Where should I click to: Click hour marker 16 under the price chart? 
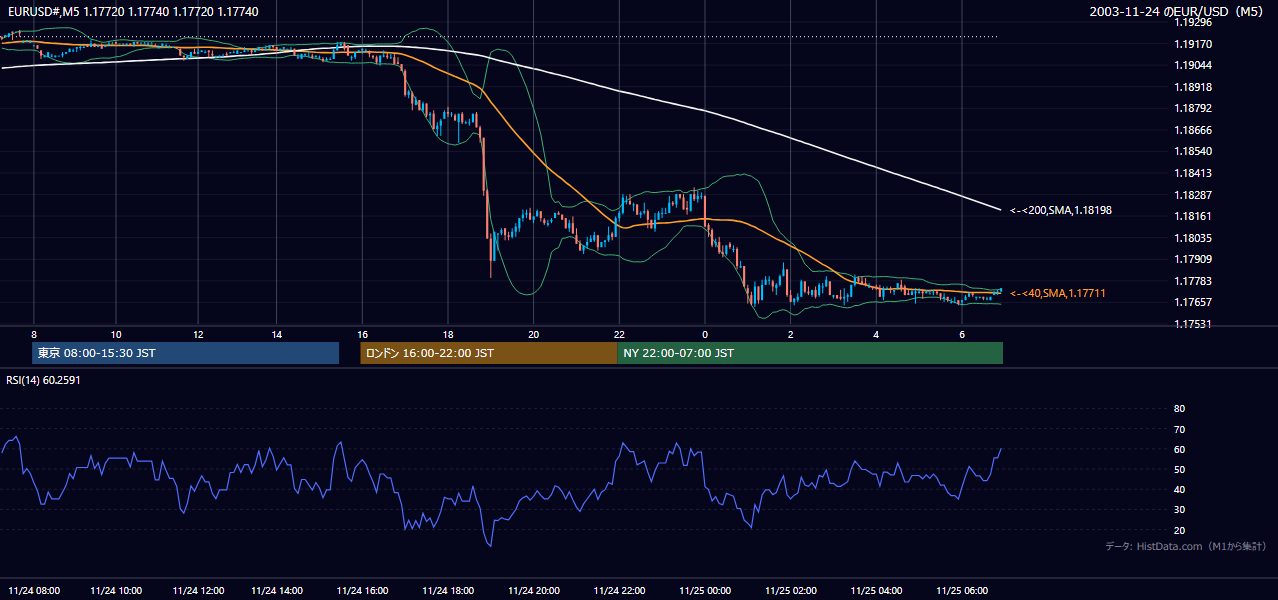(x=362, y=334)
